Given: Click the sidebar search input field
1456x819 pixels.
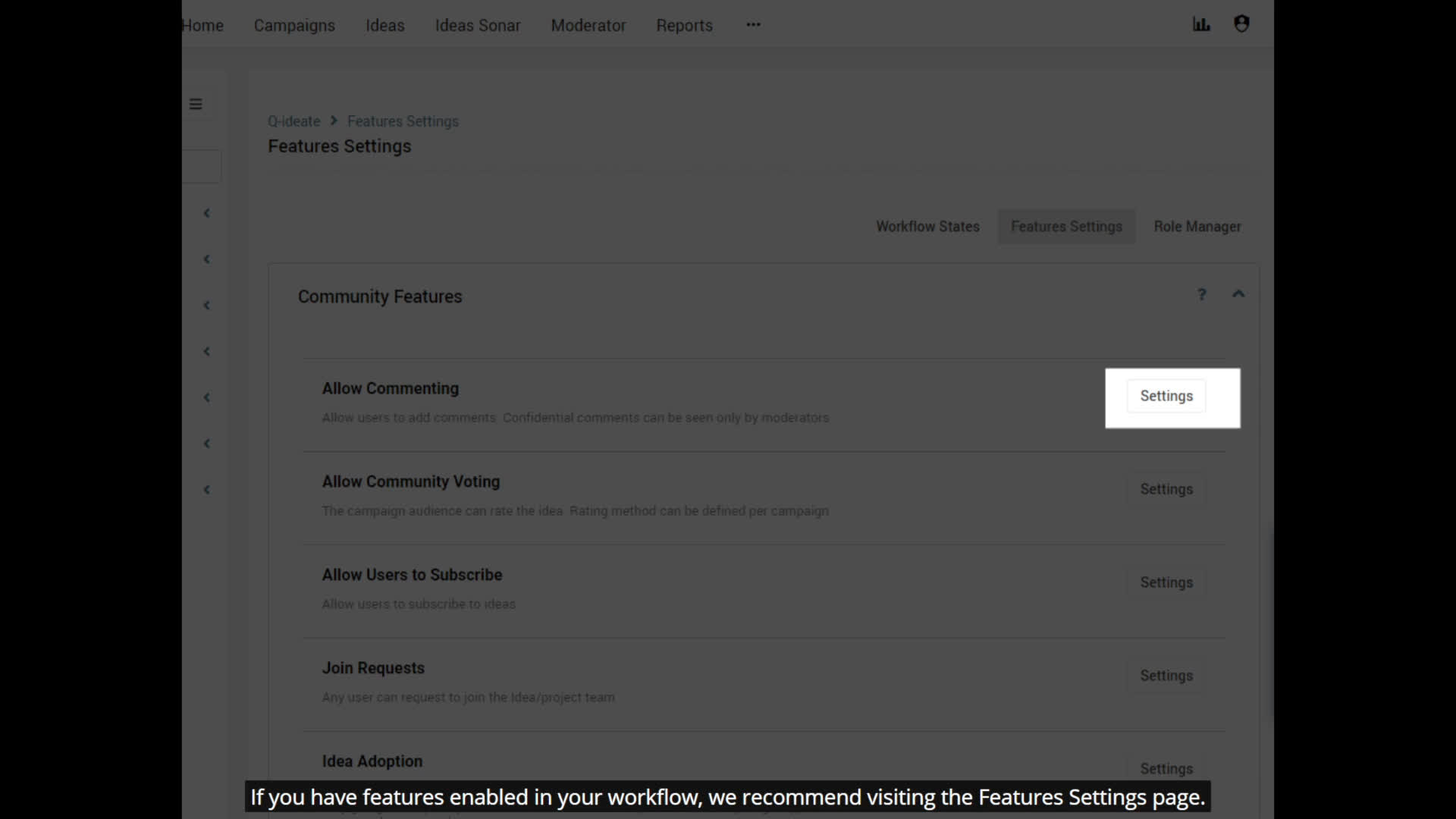Looking at the screenshot, I should pos(201,166).
